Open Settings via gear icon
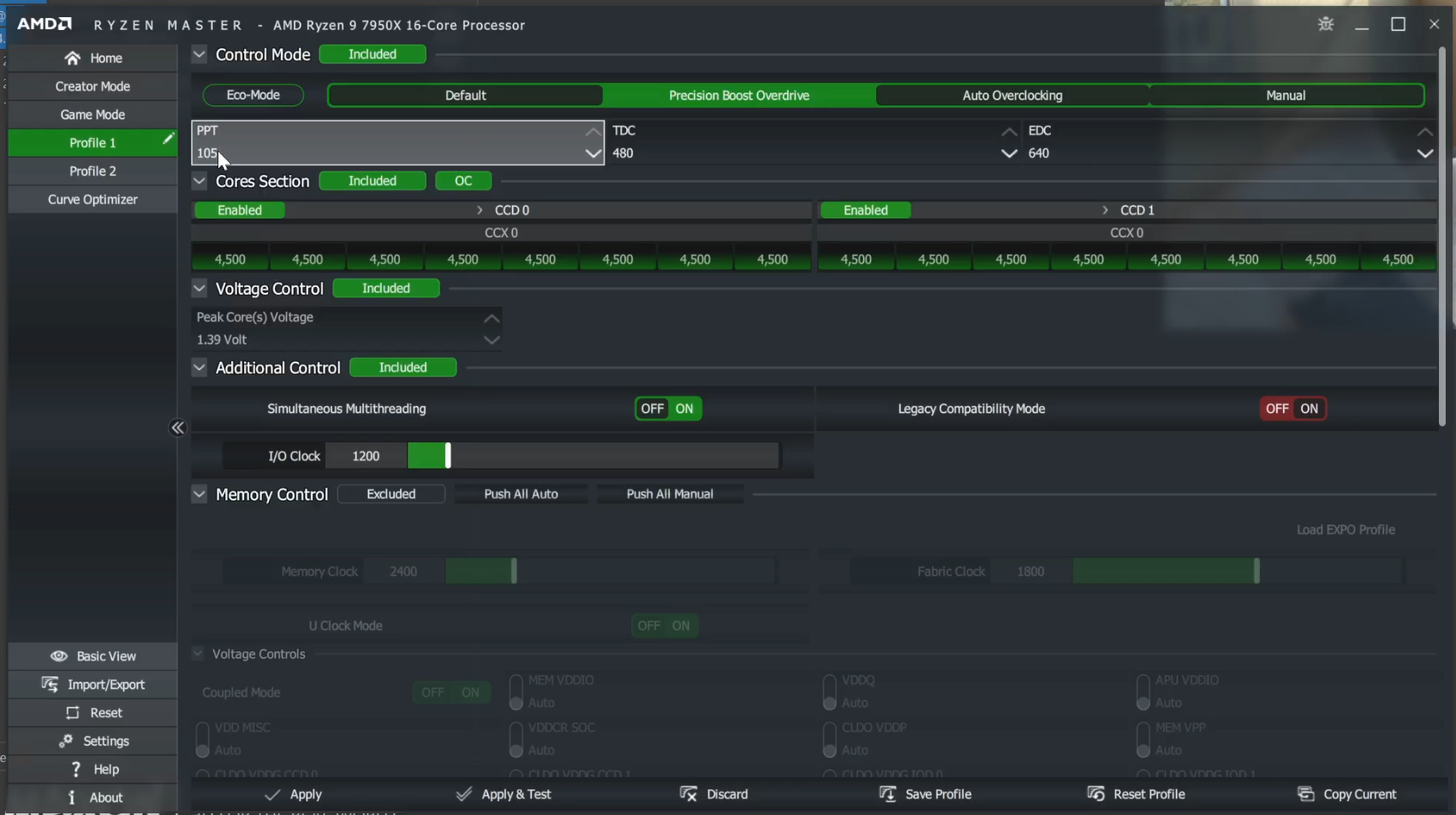 [66, 741]
